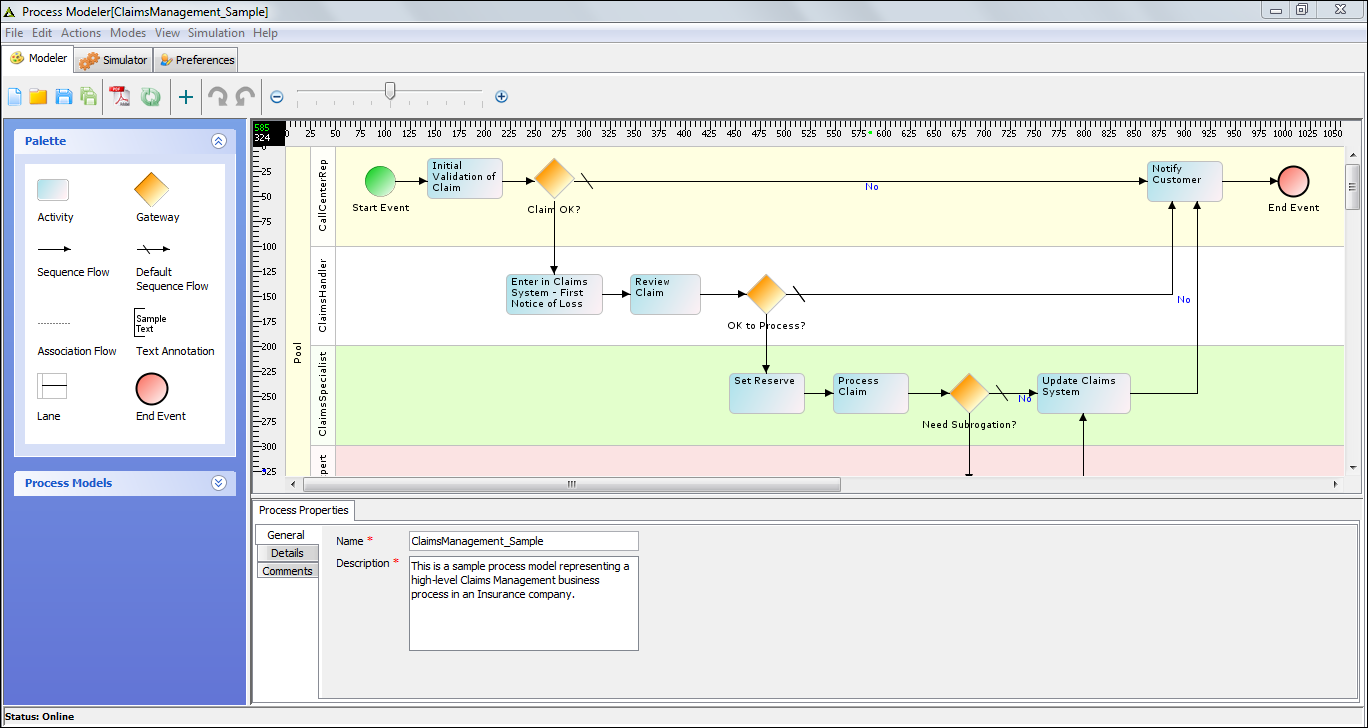Open the Details properties tab
The width and height of the screenshot is (1368, 728).
[x=287, y=553]
